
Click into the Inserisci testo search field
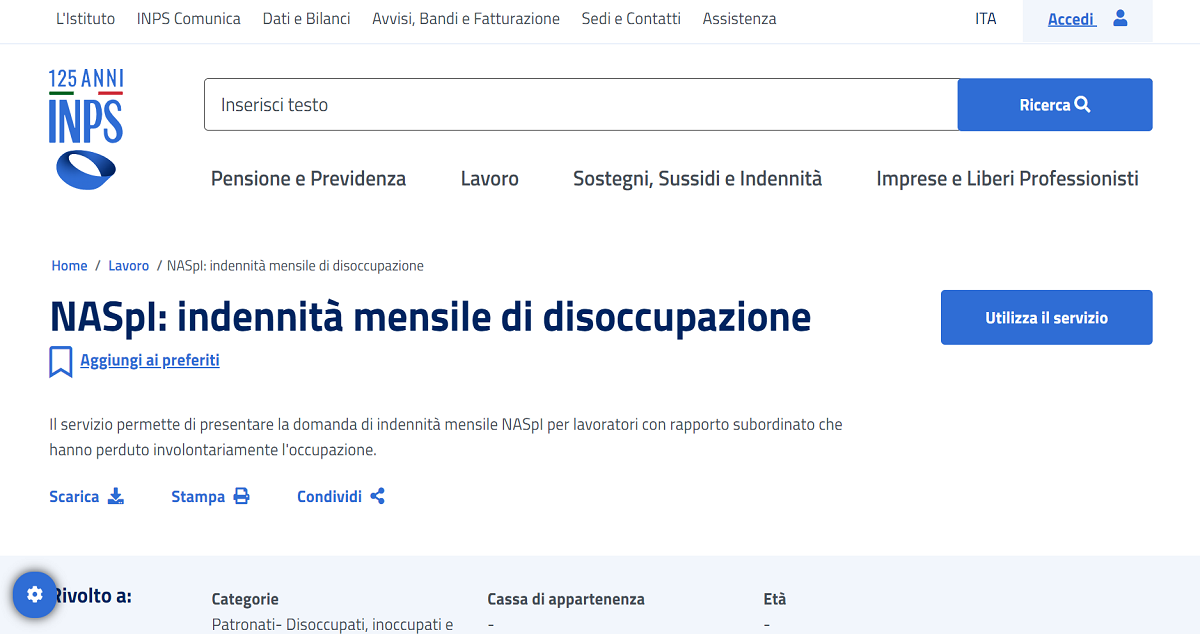click(581, 105)
